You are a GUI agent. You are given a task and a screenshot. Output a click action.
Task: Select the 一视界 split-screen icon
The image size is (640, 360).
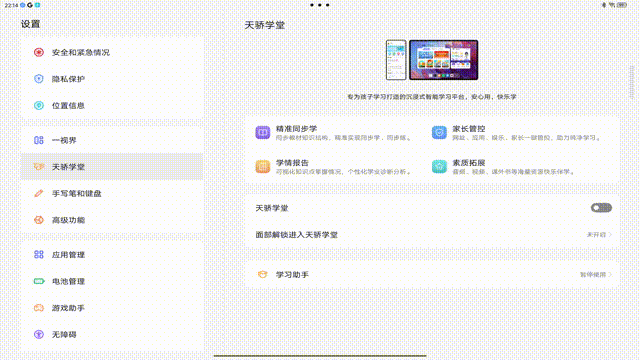pos(39,140)
